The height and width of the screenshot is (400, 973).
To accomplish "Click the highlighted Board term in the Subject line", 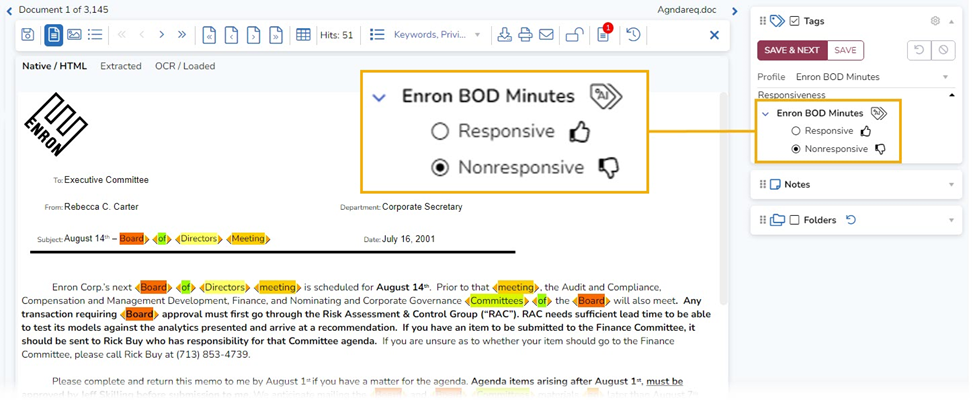I will 132,238.
